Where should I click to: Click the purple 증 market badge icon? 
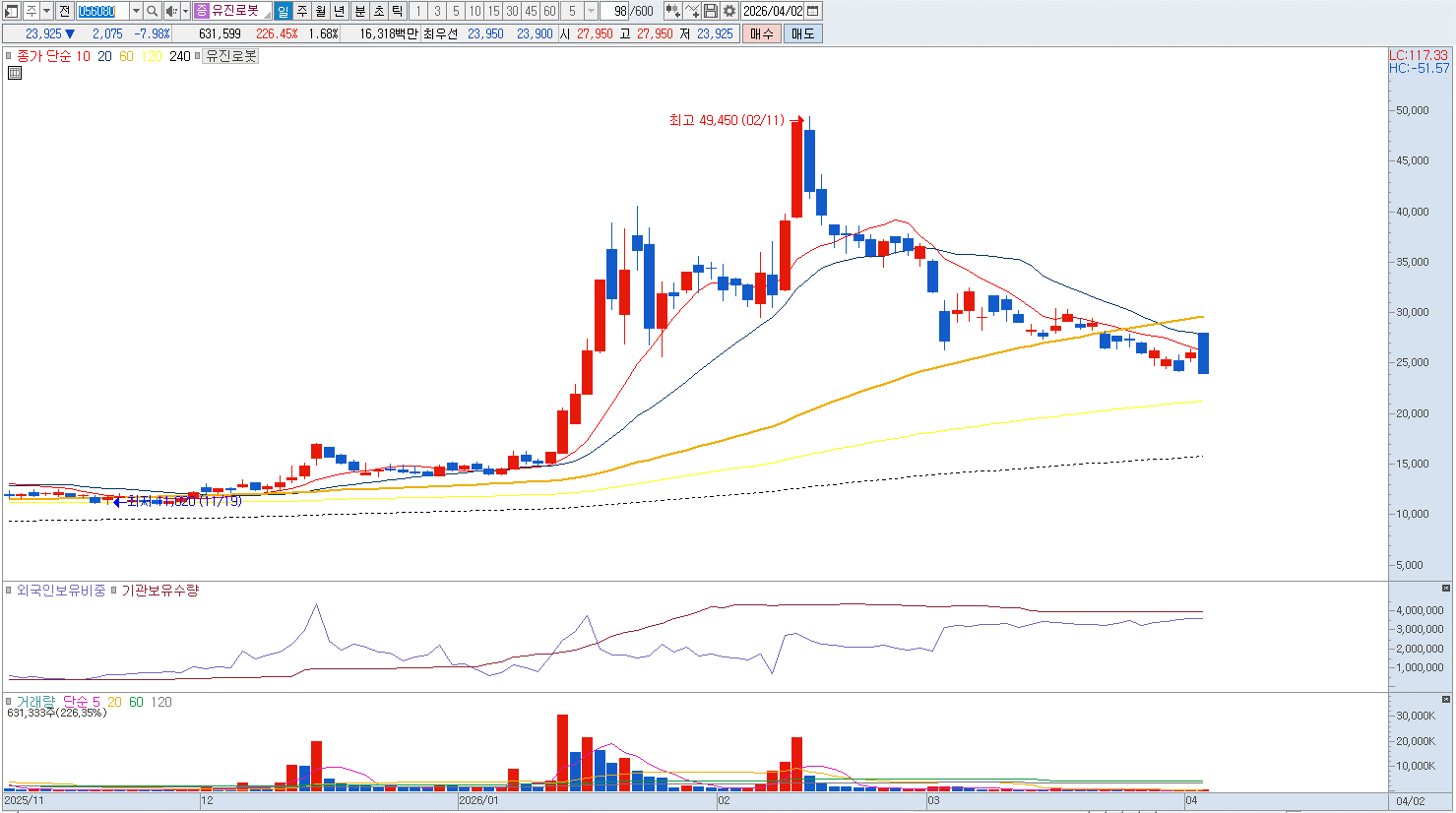(x=202, y=11)
